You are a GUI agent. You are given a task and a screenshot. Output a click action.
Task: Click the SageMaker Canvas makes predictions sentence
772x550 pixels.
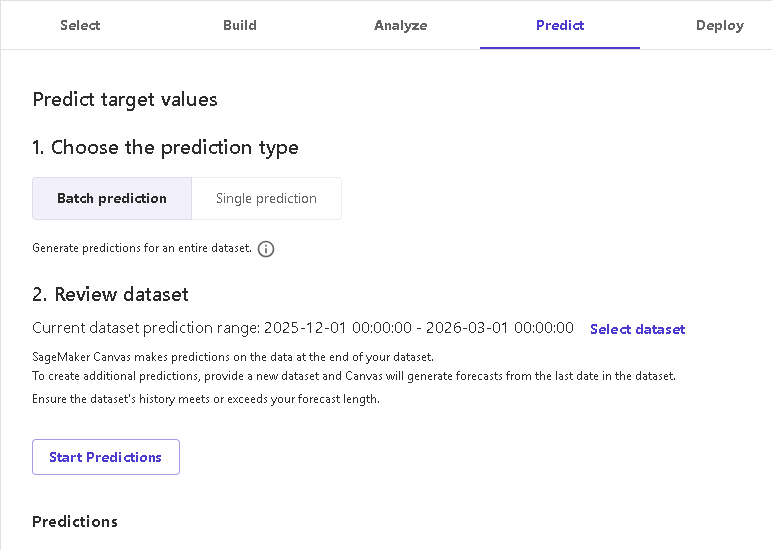232,357
